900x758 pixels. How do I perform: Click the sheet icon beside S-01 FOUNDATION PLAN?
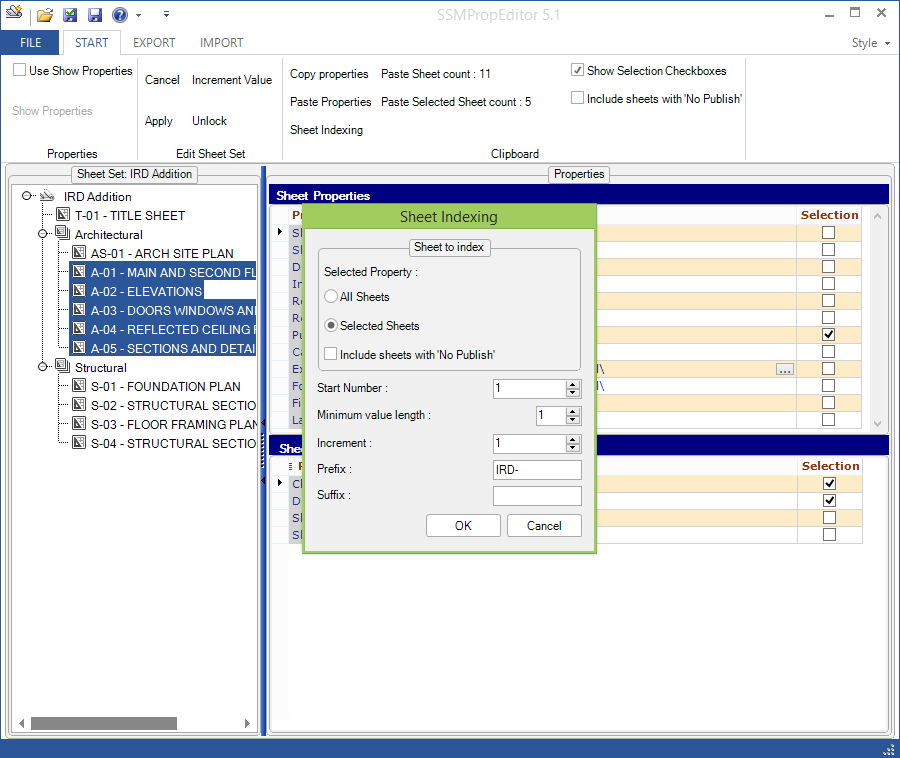point(79,386)
